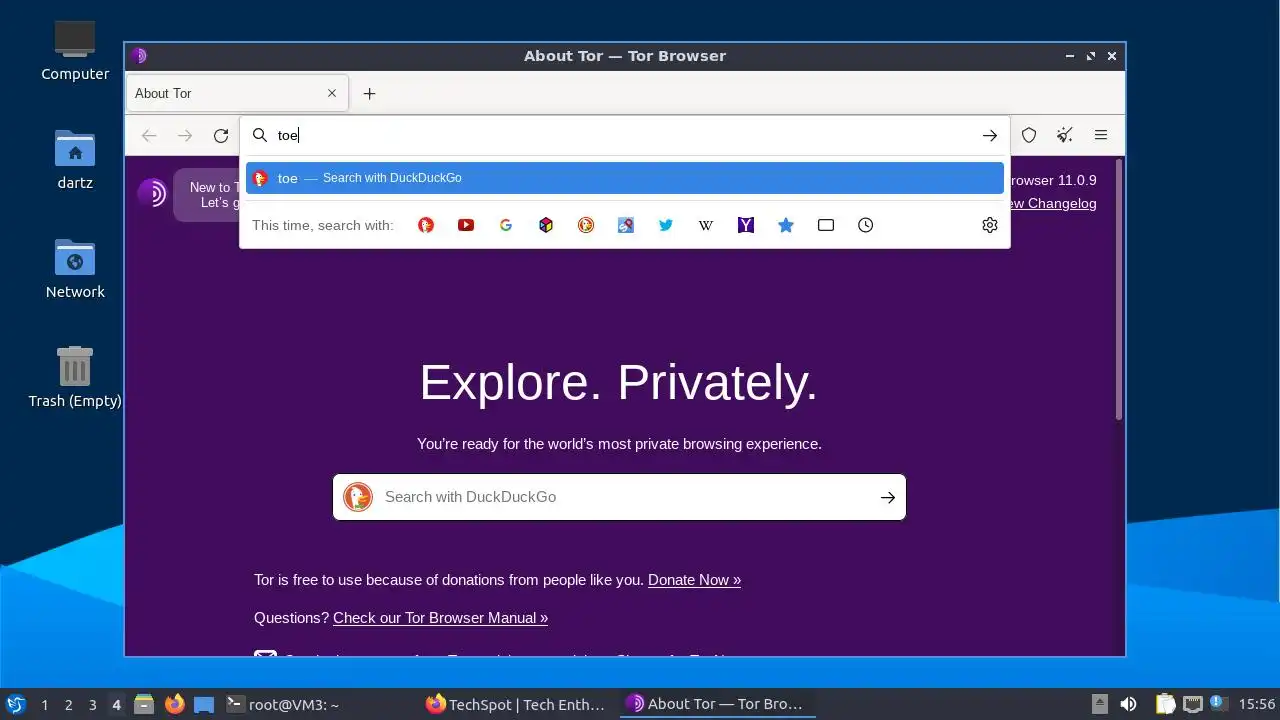Select the 'toe — Search with DuckDuckGo' suggestion
The height and width of the screenshot is (720, 1280).
click(x=625, y=178)
